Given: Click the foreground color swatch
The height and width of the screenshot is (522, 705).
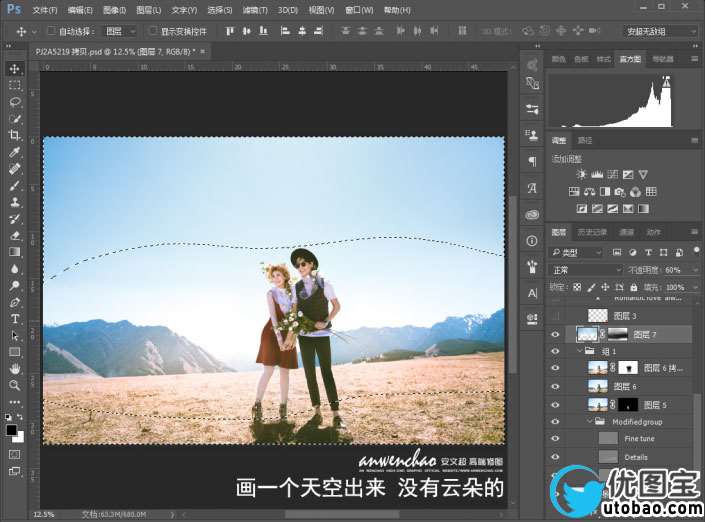Looking at the screenshot, I should pyautogui.click(x=11, y=429).
